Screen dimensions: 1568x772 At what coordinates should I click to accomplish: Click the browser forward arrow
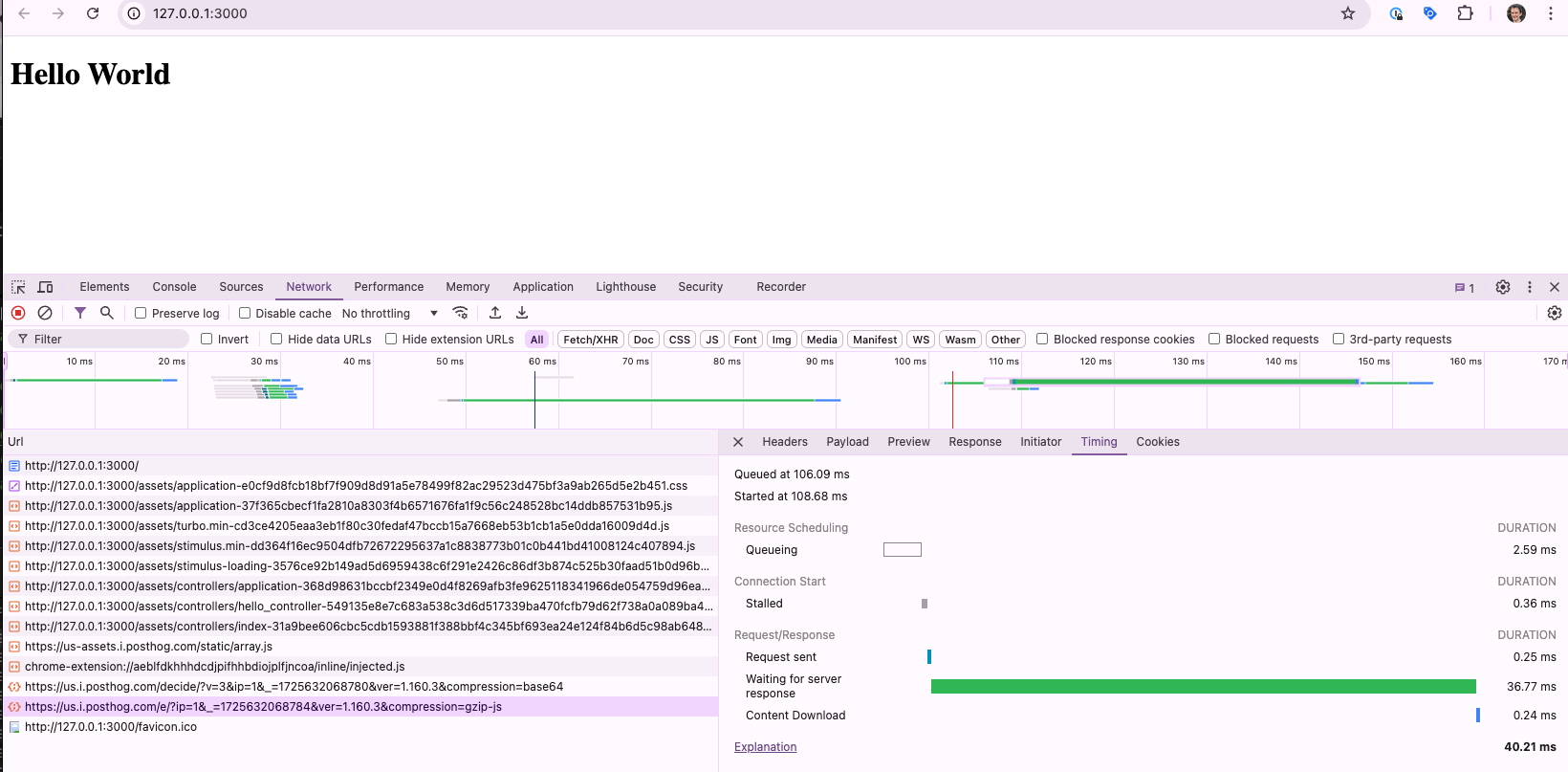(x=58, y=13)
